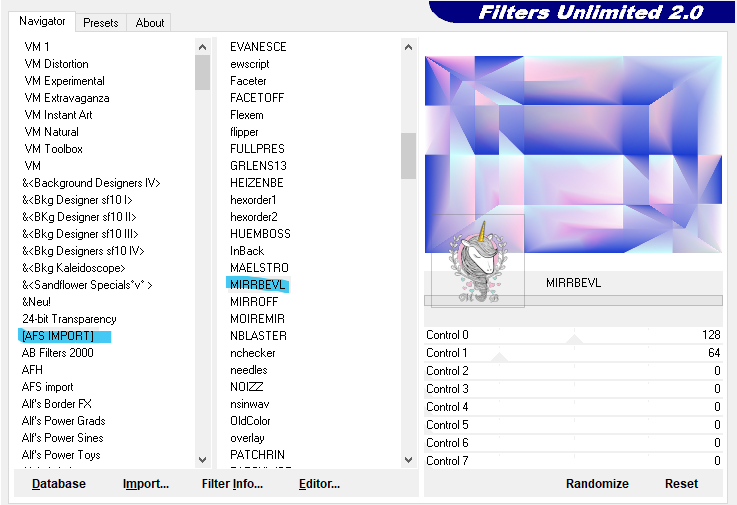
Task: Click the Import... button
Action: 146,483
